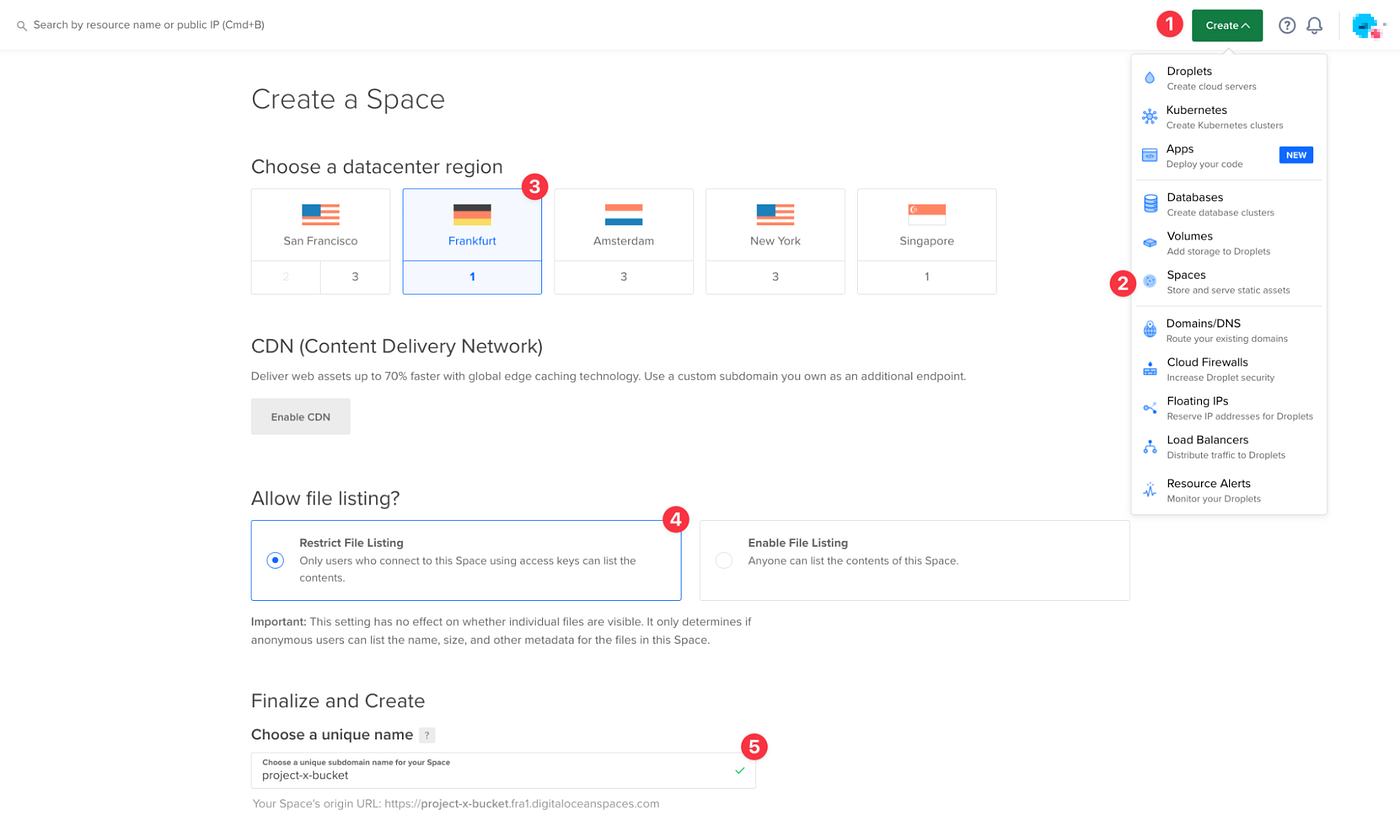
Task: Open Resource Alerts from the menu
Action: (x=1150, y=489)
